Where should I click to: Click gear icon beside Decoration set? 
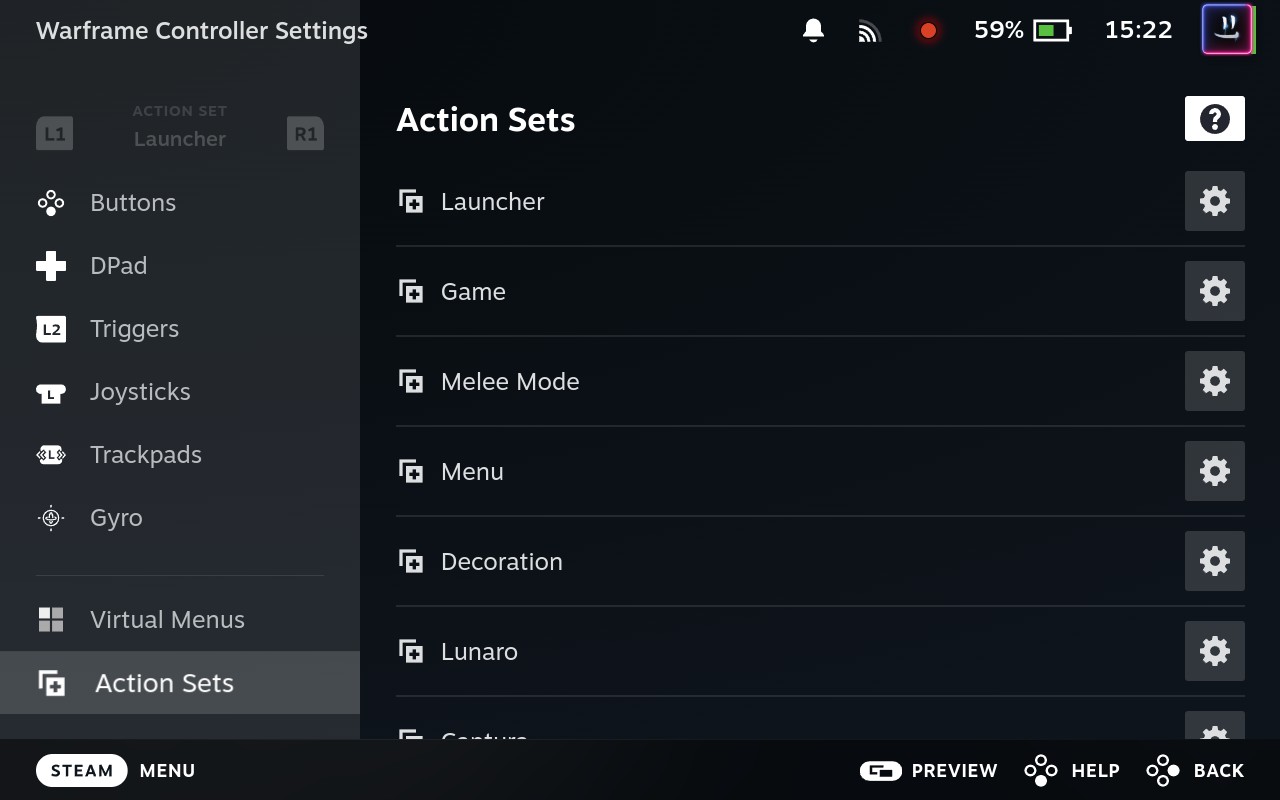pos(1214,561)
